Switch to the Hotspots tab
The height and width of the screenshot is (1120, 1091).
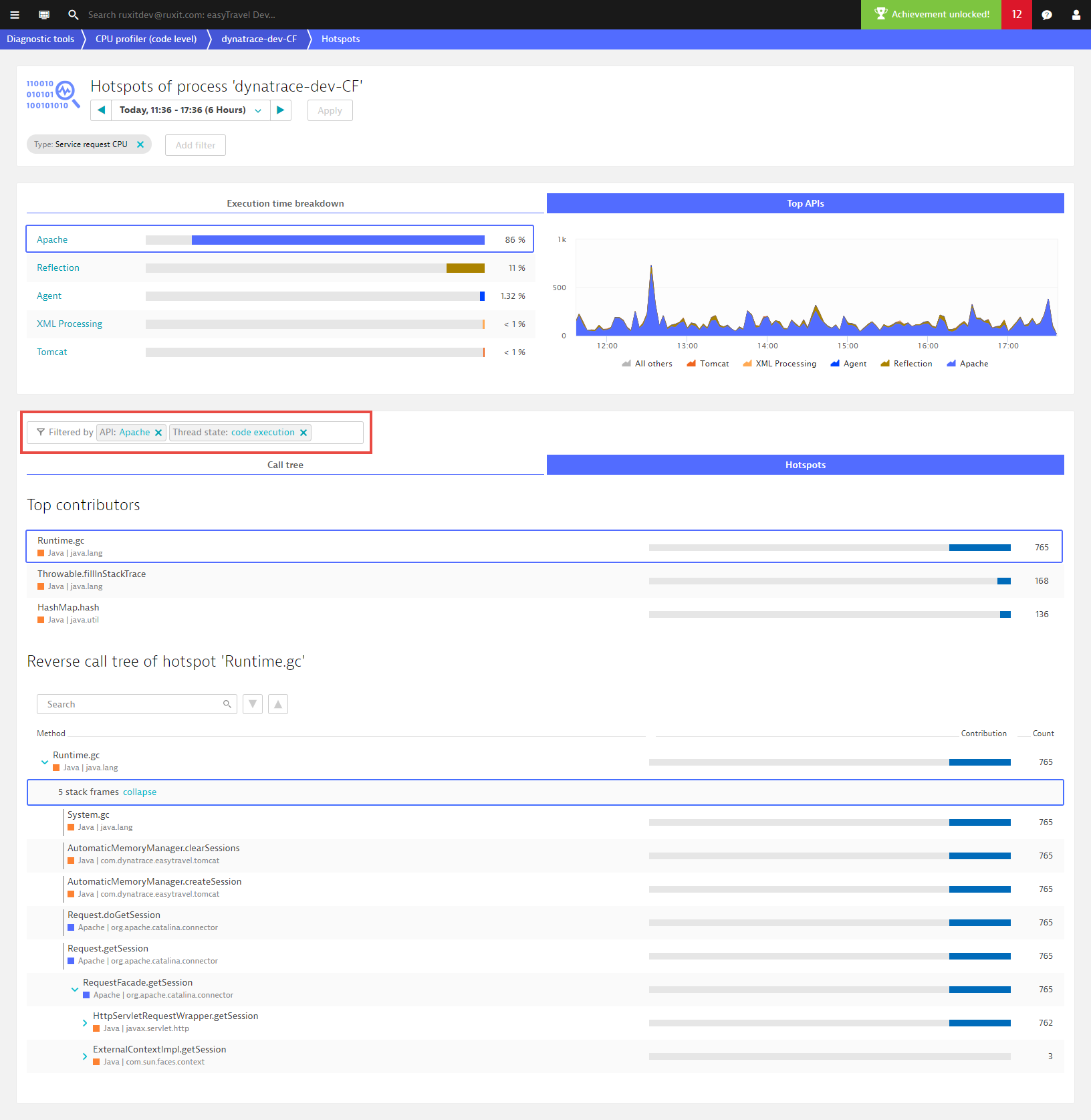point(805,465)
